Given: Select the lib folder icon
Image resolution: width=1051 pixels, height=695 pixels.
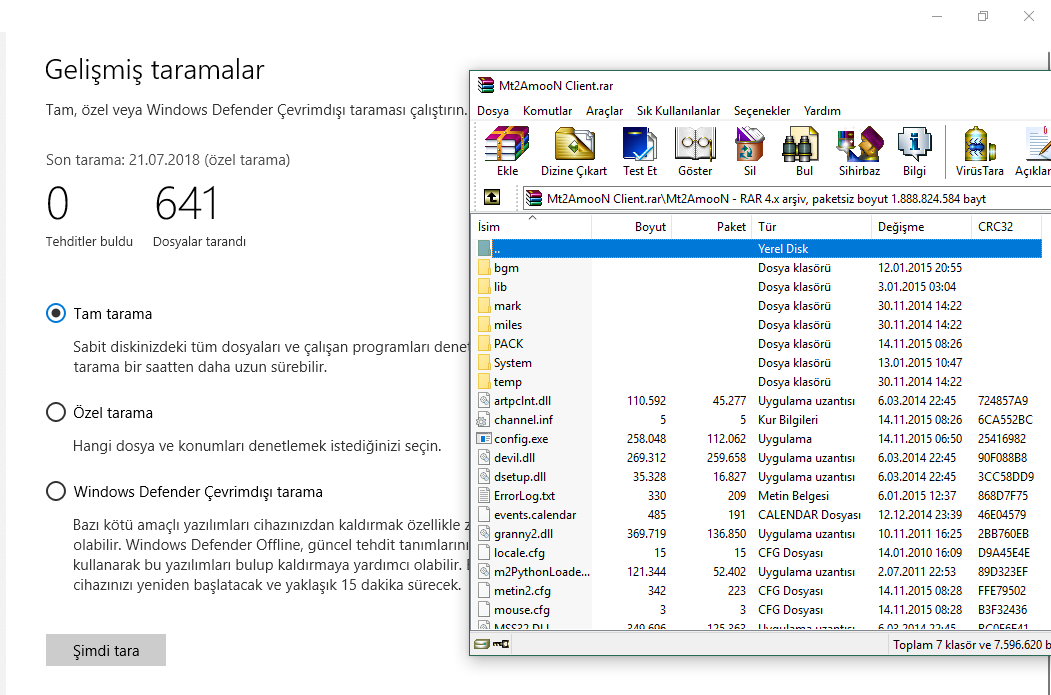Looking at the screenshot, I should point(485,287).
